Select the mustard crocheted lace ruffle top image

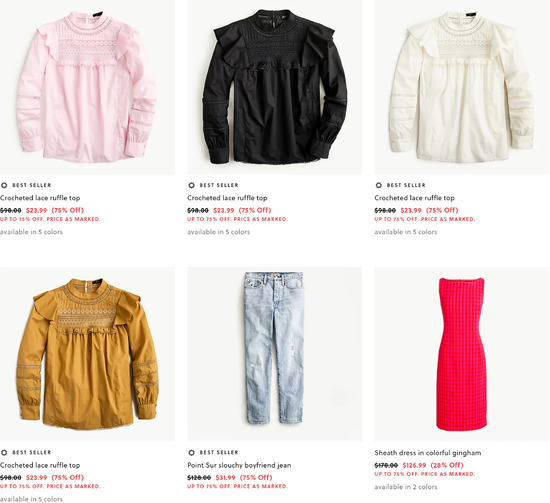pos(87,354)
